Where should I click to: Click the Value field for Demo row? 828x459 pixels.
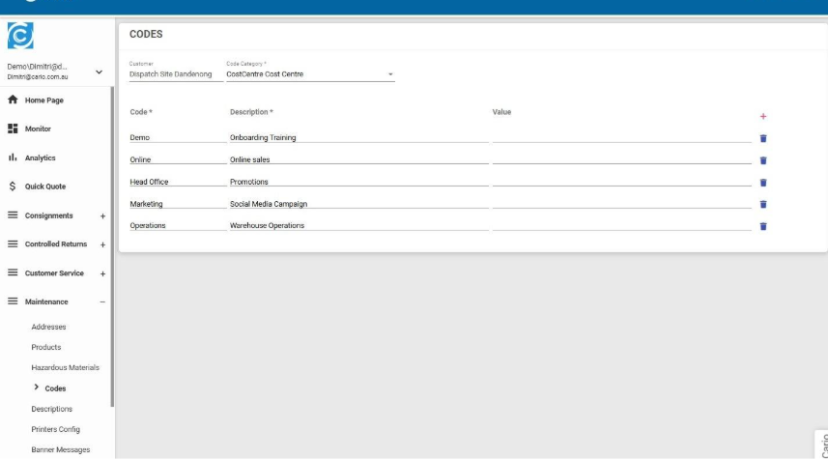(x=621, y=138)
